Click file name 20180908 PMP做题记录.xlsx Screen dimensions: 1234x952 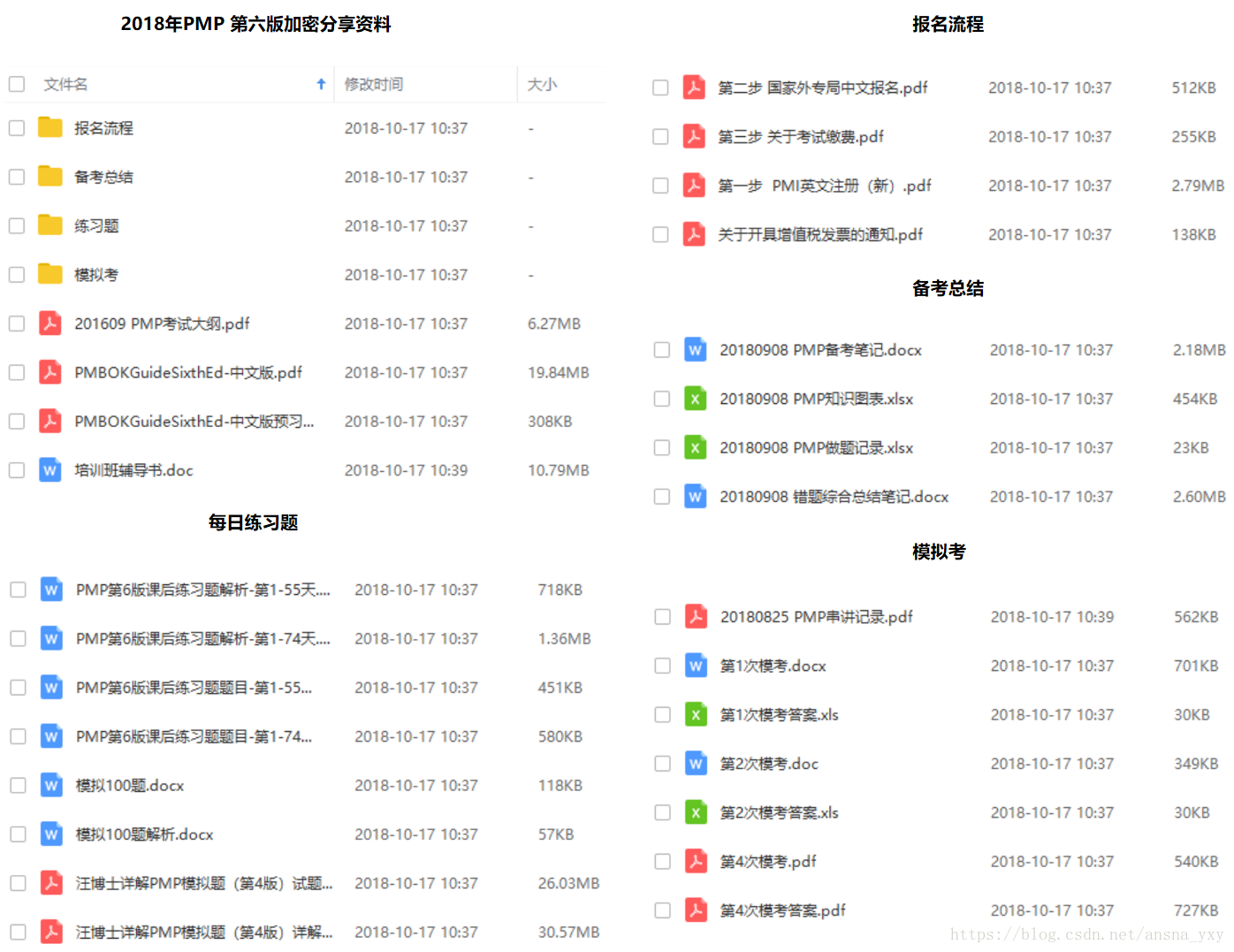click(x=817, y=447)
